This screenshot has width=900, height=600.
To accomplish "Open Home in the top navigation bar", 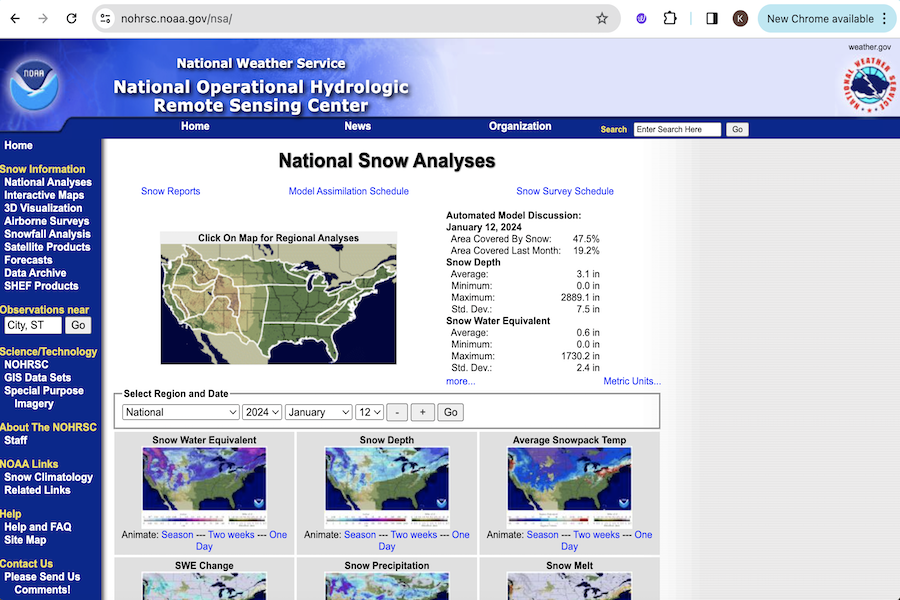I will click(195, 126).
